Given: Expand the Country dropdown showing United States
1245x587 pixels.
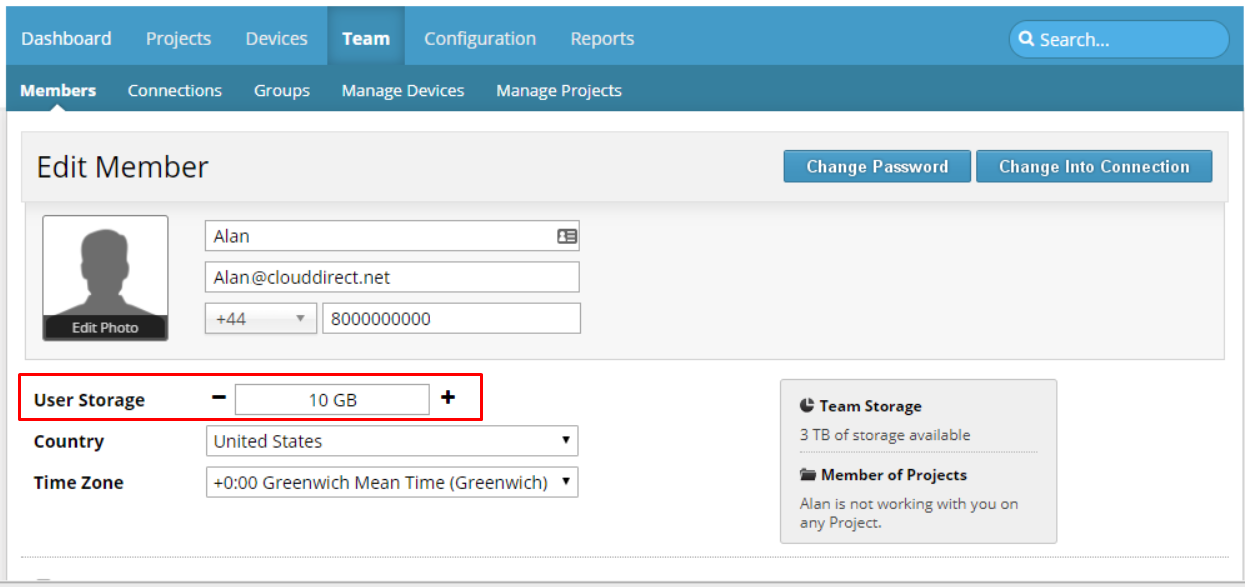Looking at the screenshot, I should pyautogui.click(x=392, y=441).
